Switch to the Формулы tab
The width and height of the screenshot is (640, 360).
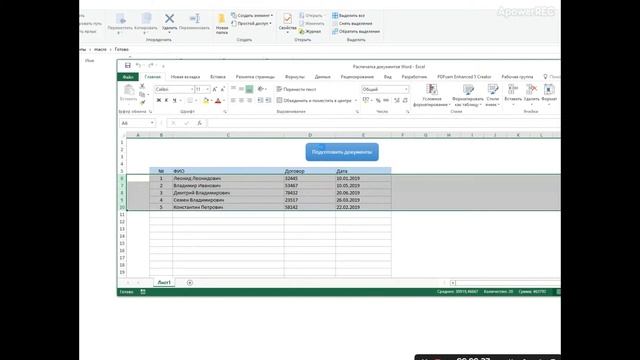pos(295,77)
